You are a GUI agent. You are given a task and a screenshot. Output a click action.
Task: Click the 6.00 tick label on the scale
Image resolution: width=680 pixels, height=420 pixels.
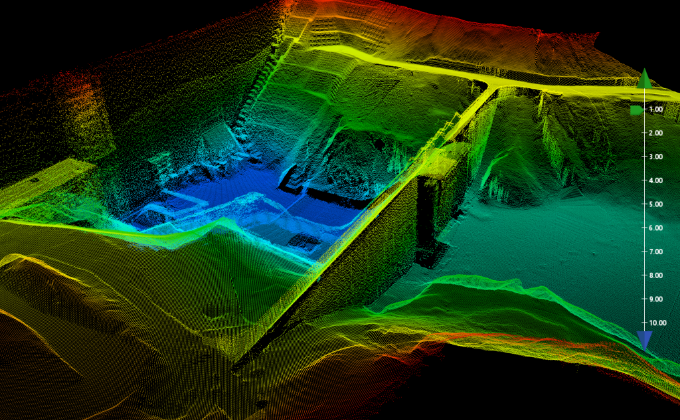coord(656,228)
